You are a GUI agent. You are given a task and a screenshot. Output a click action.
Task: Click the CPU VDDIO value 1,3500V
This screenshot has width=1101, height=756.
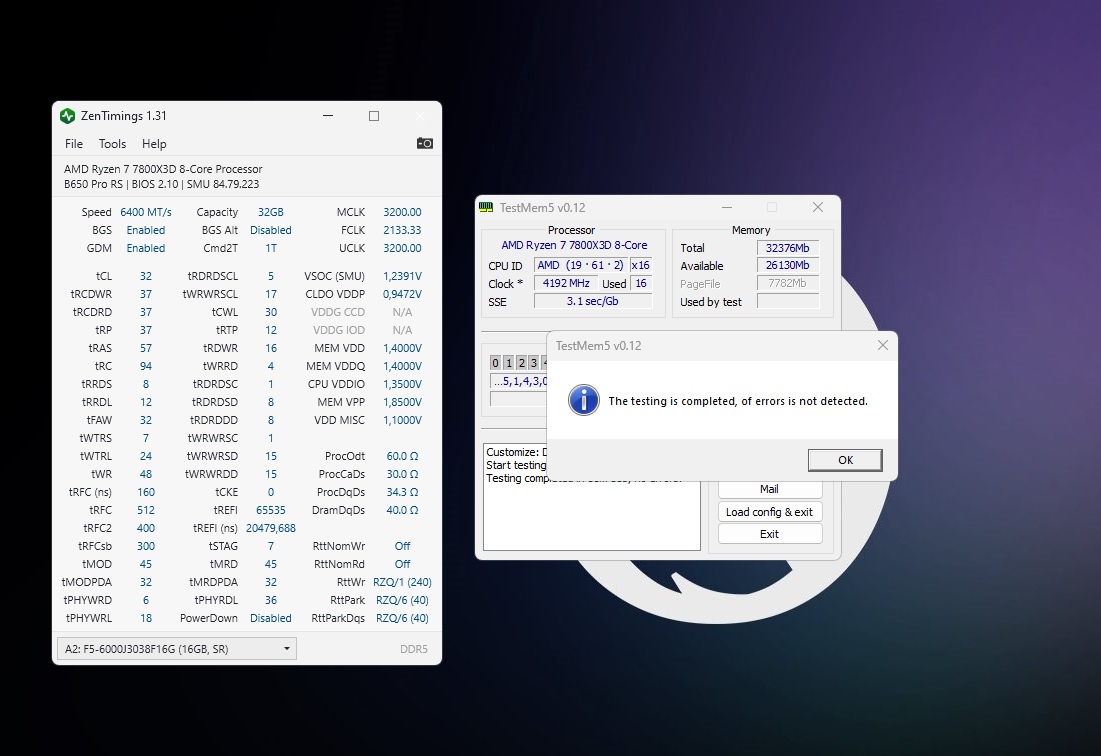tap(402, 385)
